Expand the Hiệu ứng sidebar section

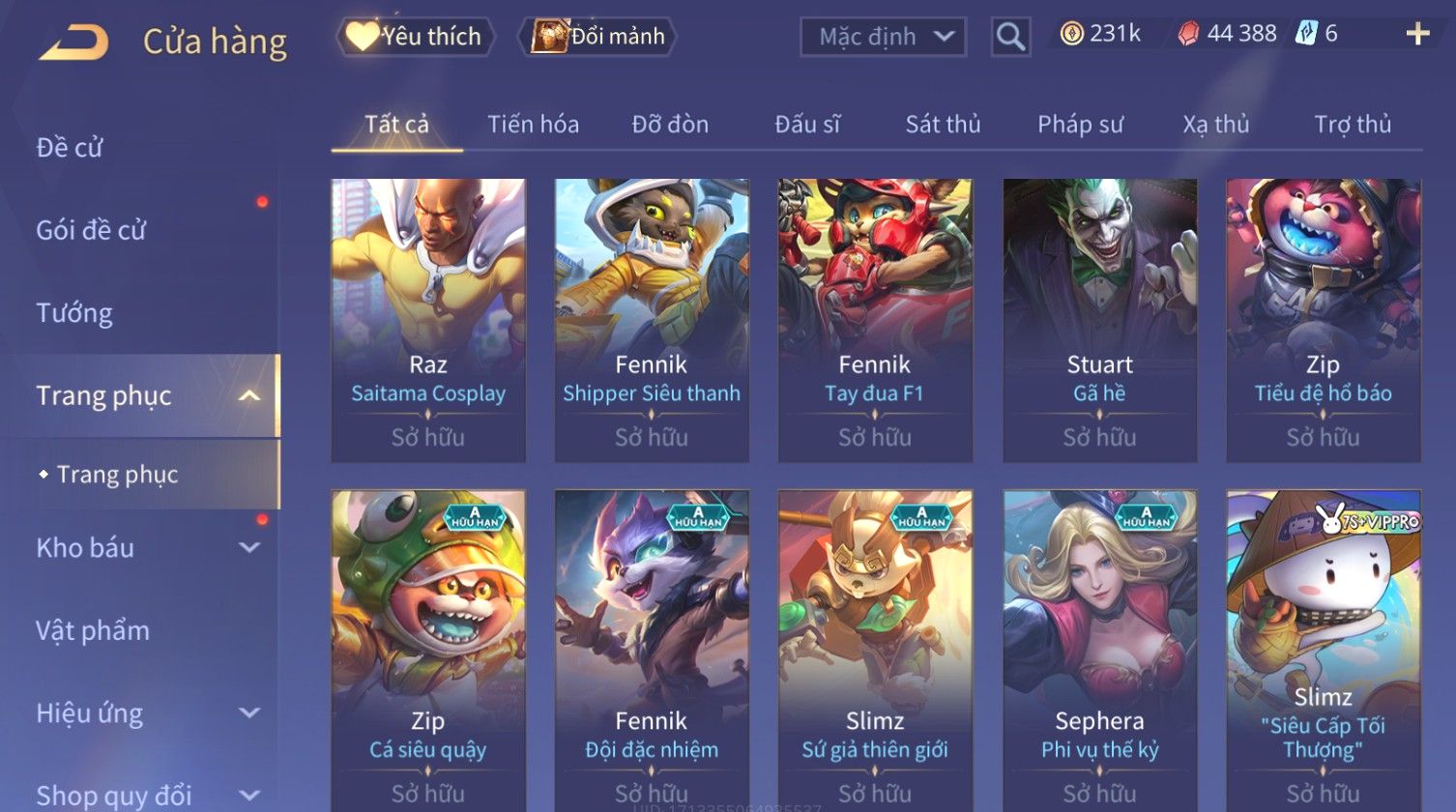click(x=248, y=713)
